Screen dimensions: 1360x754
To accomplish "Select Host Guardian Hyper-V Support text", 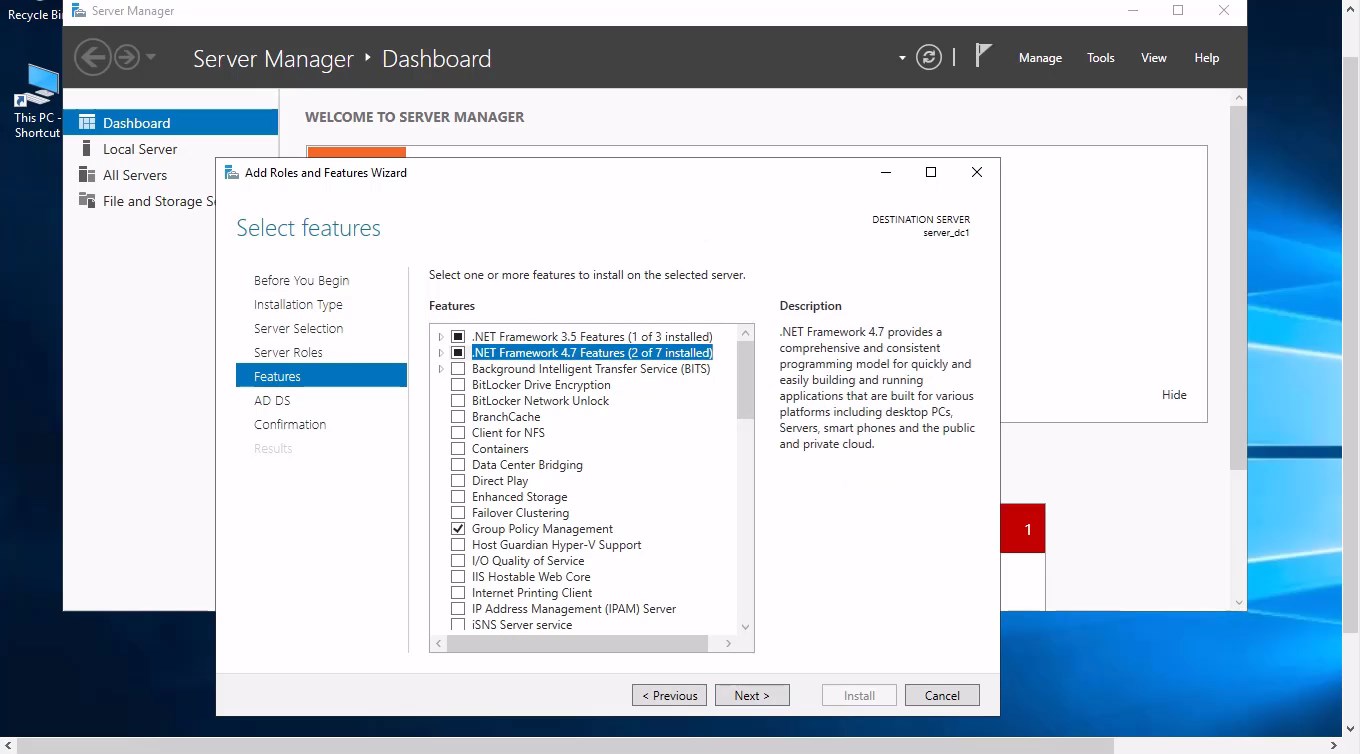I will click(x=556, y=545).
